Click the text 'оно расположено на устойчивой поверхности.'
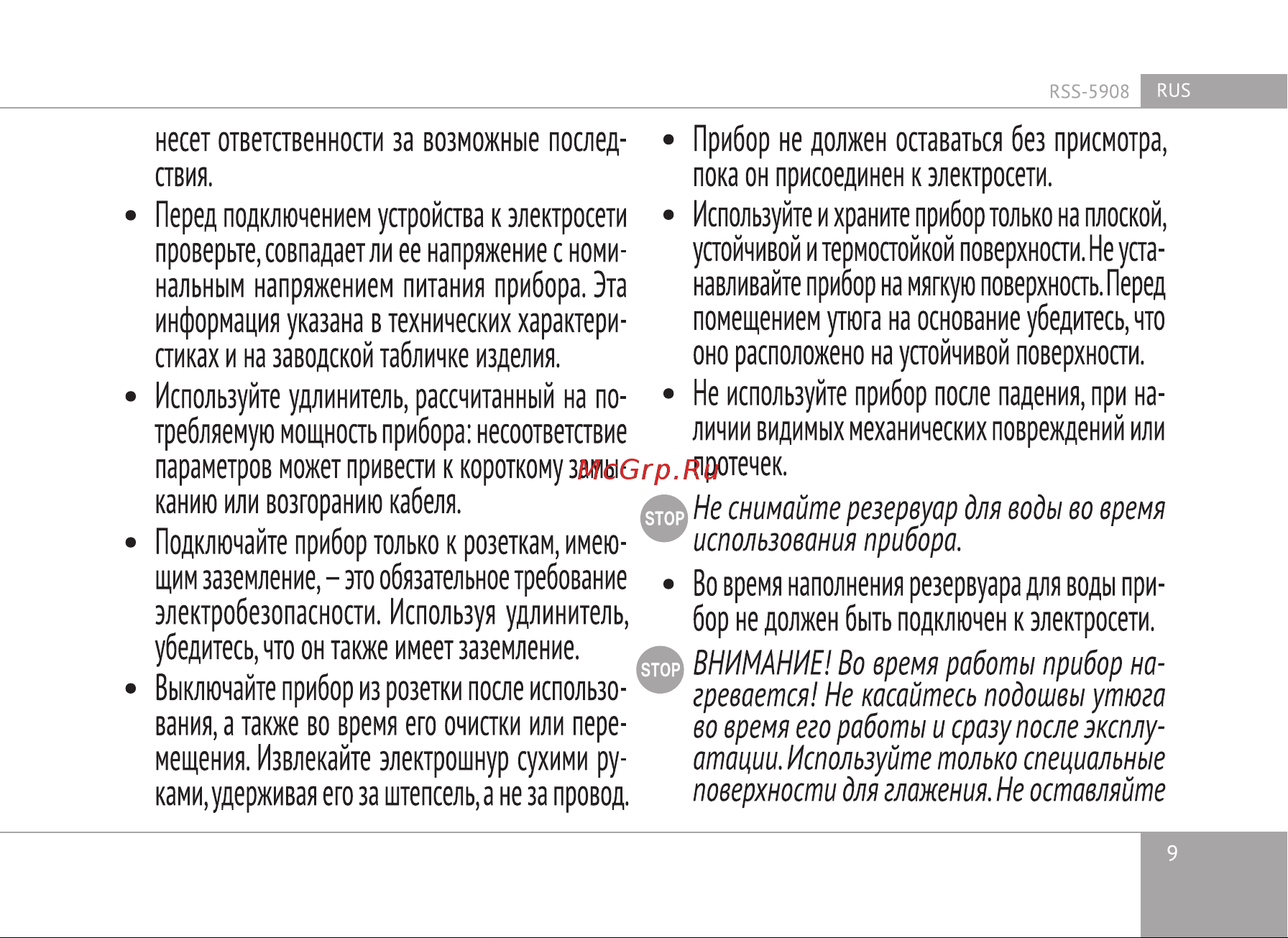 coord(919,354)
